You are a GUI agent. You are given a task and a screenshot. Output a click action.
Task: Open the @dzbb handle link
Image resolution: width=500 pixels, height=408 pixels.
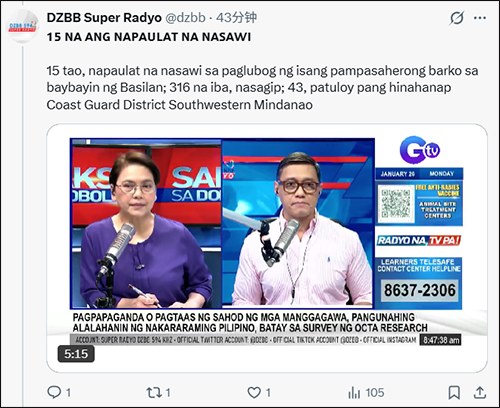185,18
